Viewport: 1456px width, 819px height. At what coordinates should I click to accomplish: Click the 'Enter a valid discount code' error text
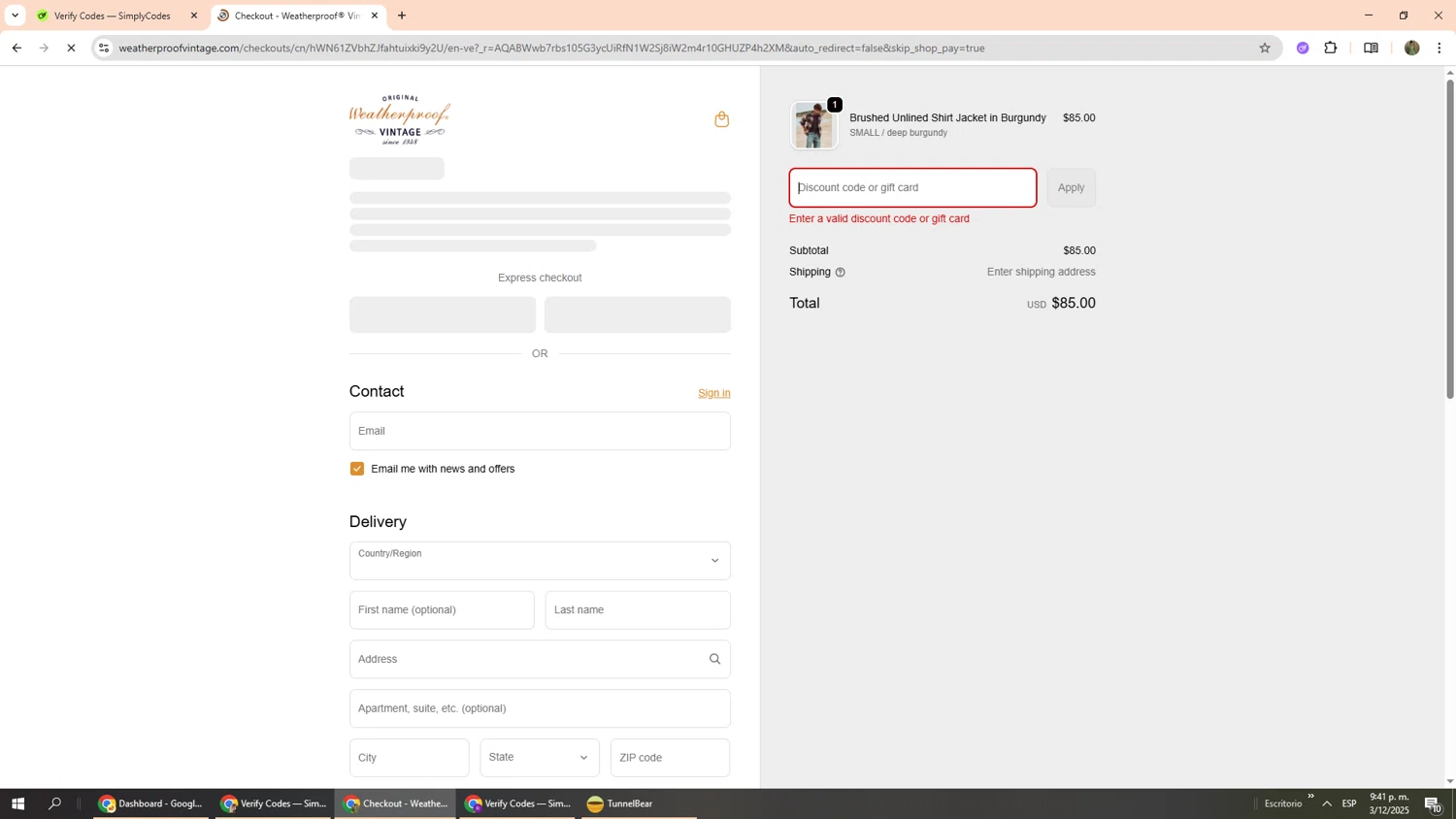pyautogui.click(x=879, y=219)
